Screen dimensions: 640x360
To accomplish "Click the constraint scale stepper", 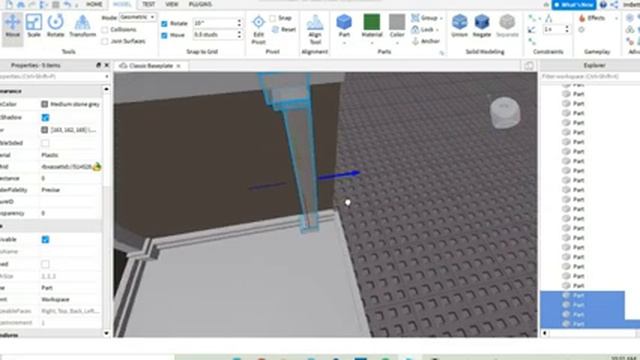I will 567,29.
